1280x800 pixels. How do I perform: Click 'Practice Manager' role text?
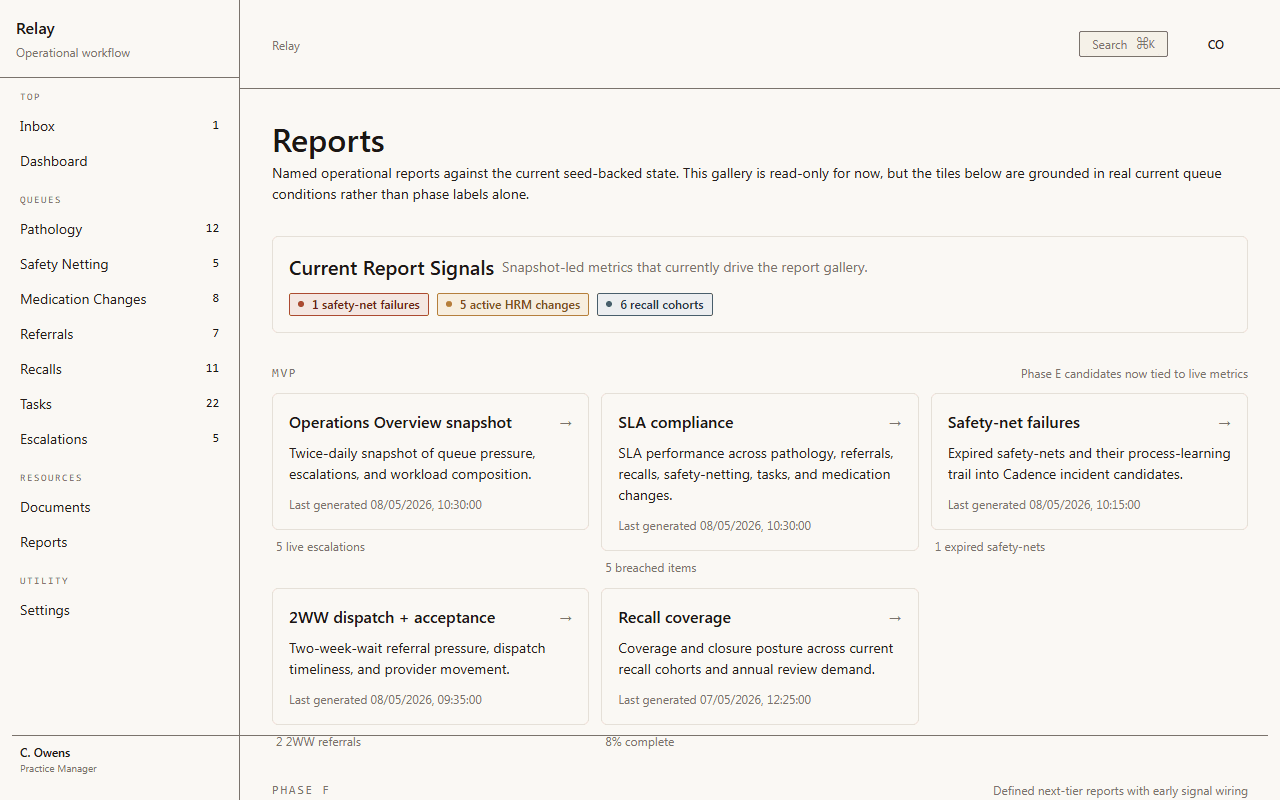pyautogui.click(x=58, y=769)
